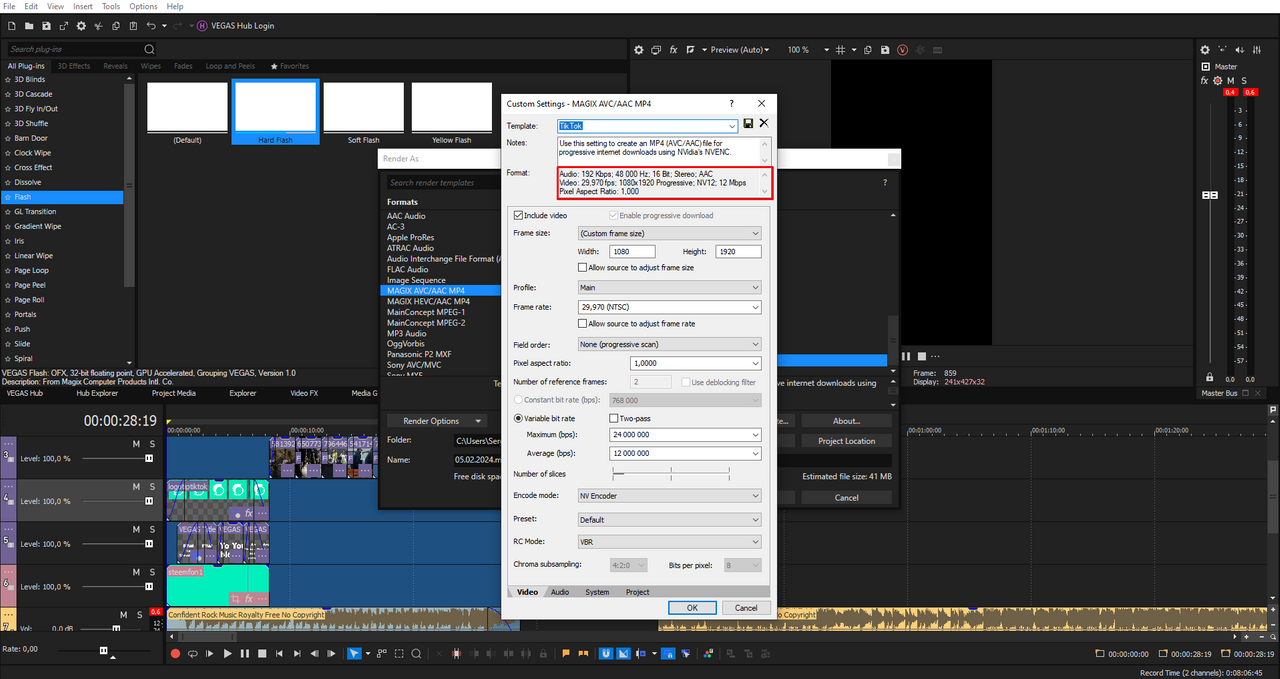This screenshot has width=1280, height=679.
Task: Open a project with the folder icon
Action: [30, 25]
